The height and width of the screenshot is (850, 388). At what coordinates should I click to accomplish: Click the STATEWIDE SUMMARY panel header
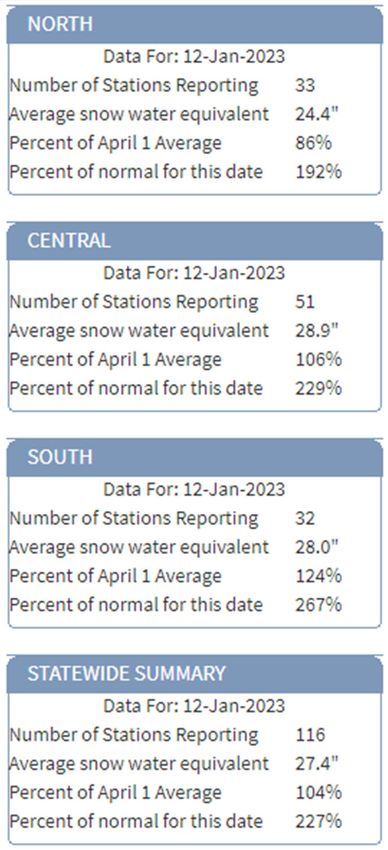[194, 674]
